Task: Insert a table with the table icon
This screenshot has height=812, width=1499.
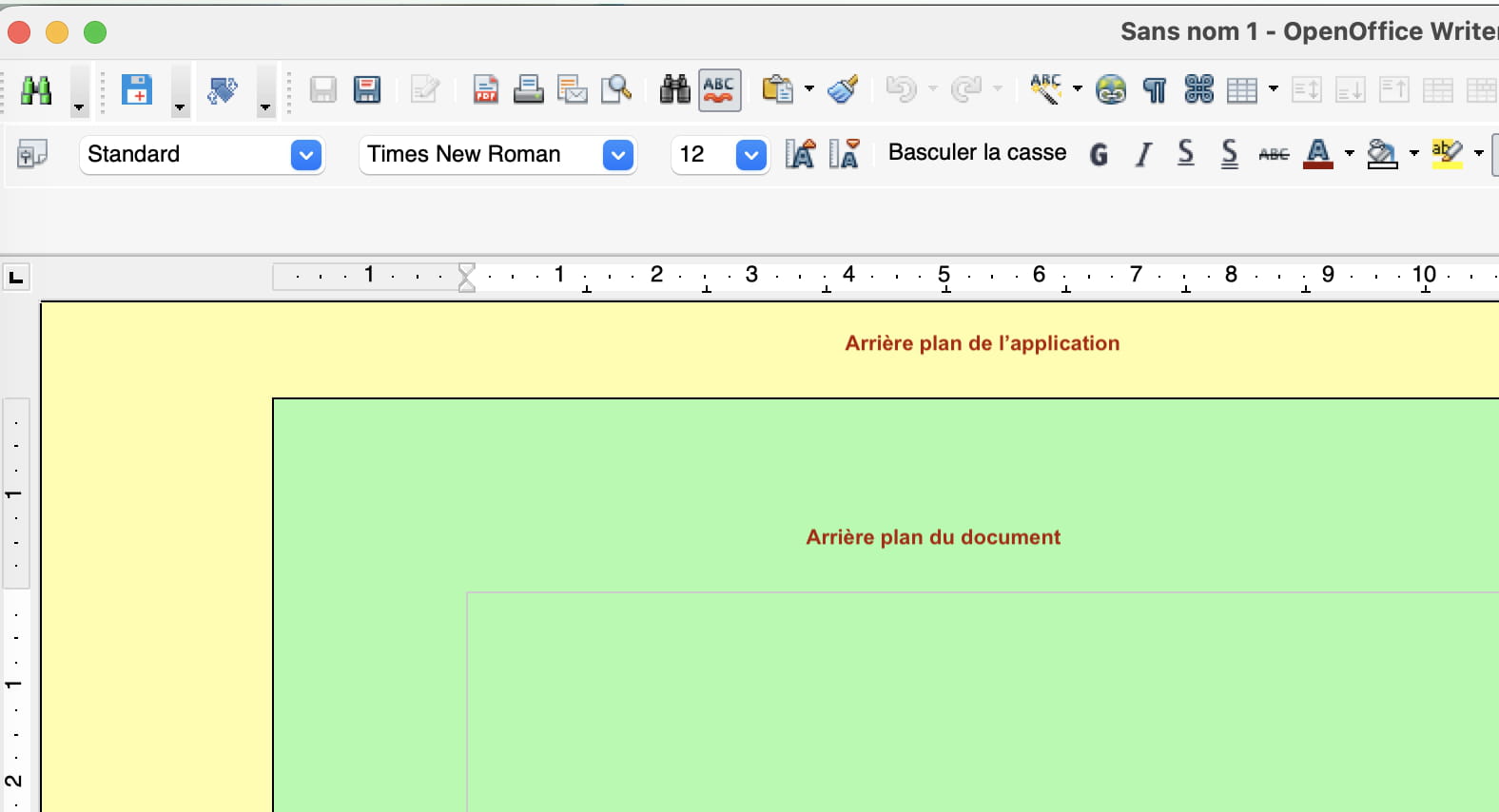Action: coord(1242,90)
